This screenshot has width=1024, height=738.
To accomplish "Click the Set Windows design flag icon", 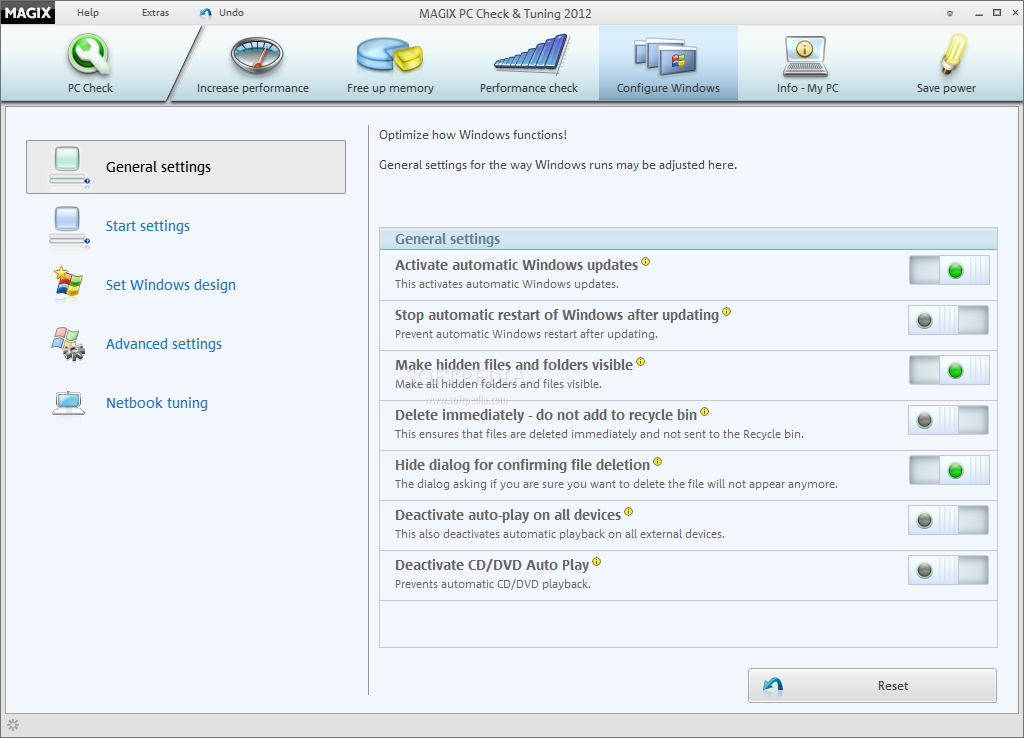I will tap(68, 284).
